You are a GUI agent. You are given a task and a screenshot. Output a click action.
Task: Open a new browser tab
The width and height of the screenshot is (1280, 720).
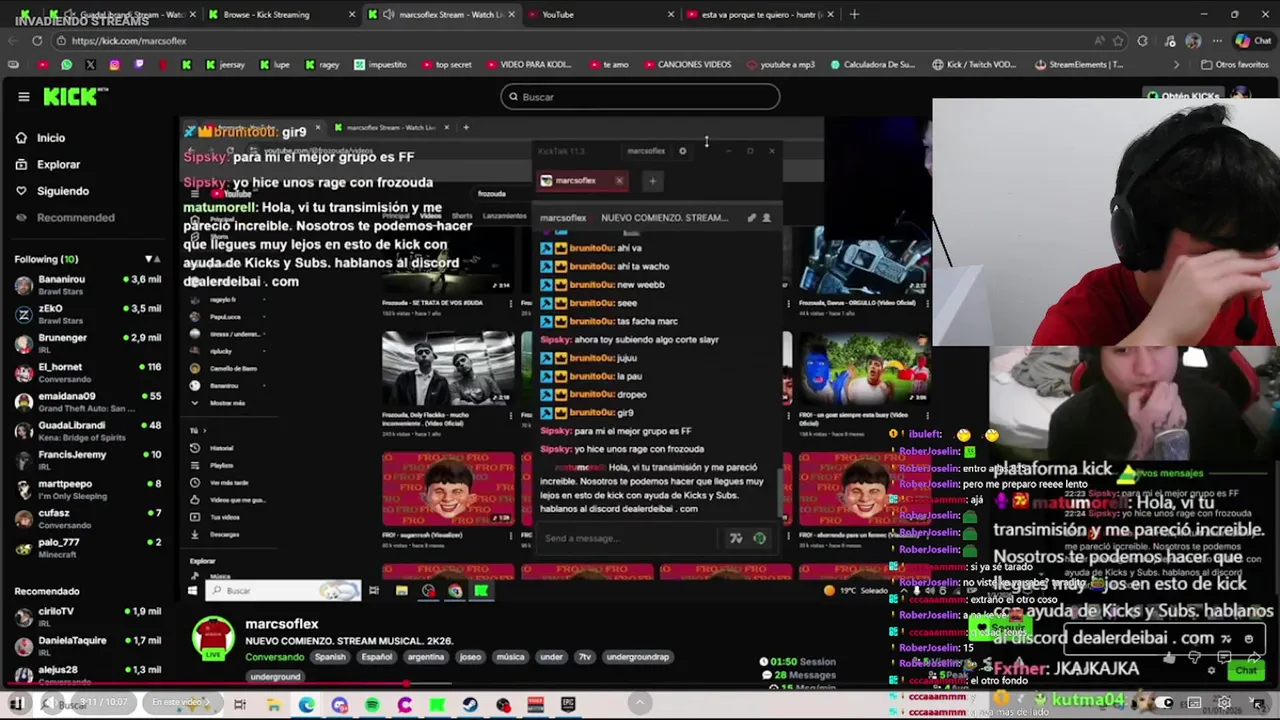tap(854, 14)
